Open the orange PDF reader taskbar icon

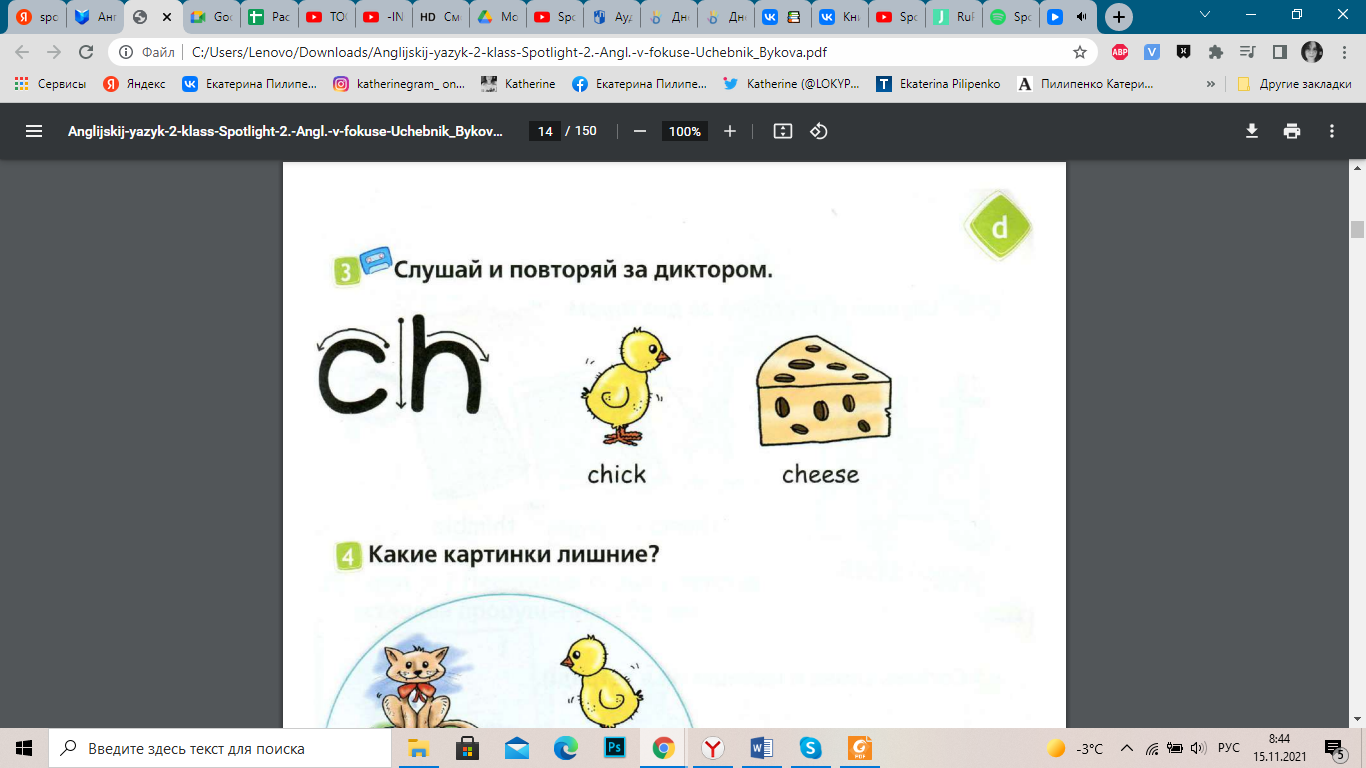(x=859, y=748)
